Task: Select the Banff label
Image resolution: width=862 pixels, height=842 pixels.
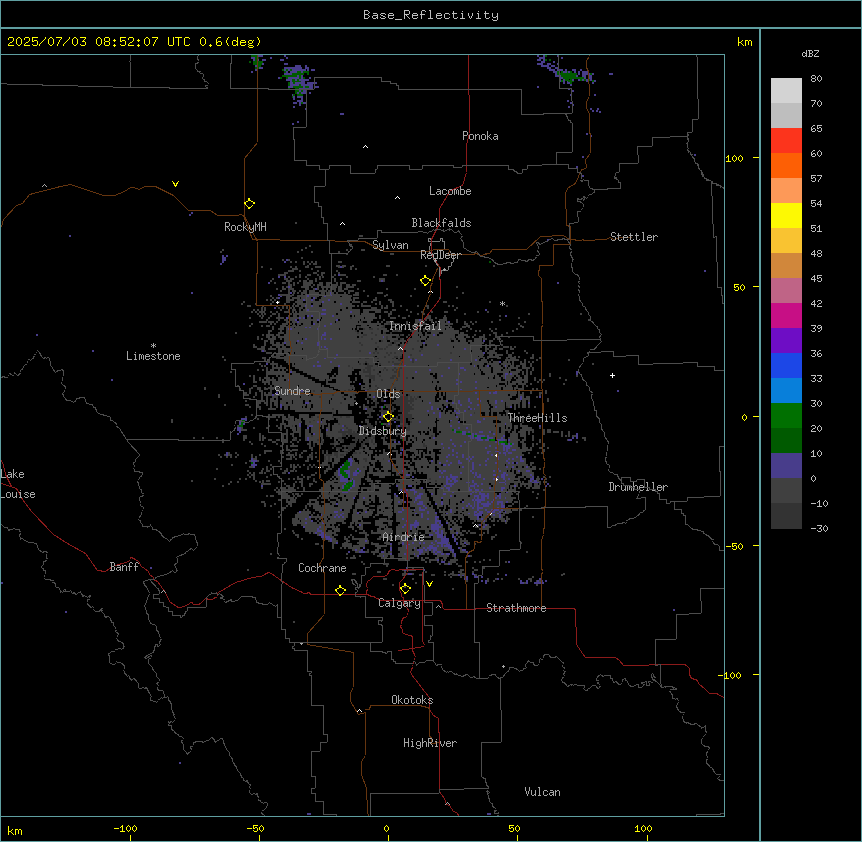Action: tap(124, 567)
